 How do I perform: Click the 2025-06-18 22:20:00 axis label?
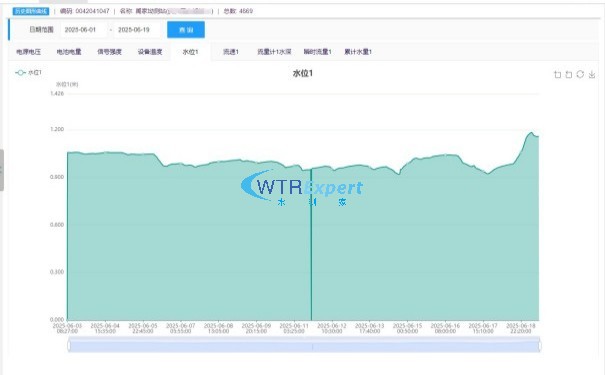click(x=521, y=328)
